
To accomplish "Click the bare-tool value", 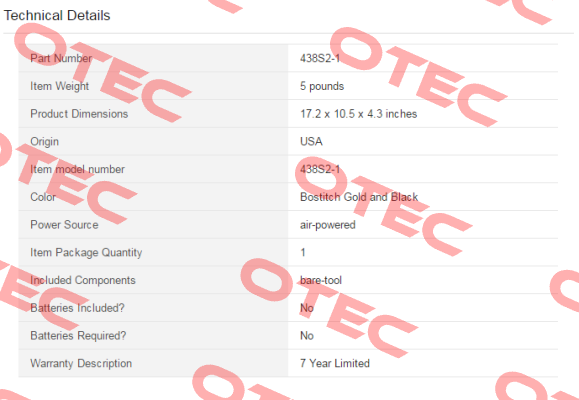I will point(321,280).
